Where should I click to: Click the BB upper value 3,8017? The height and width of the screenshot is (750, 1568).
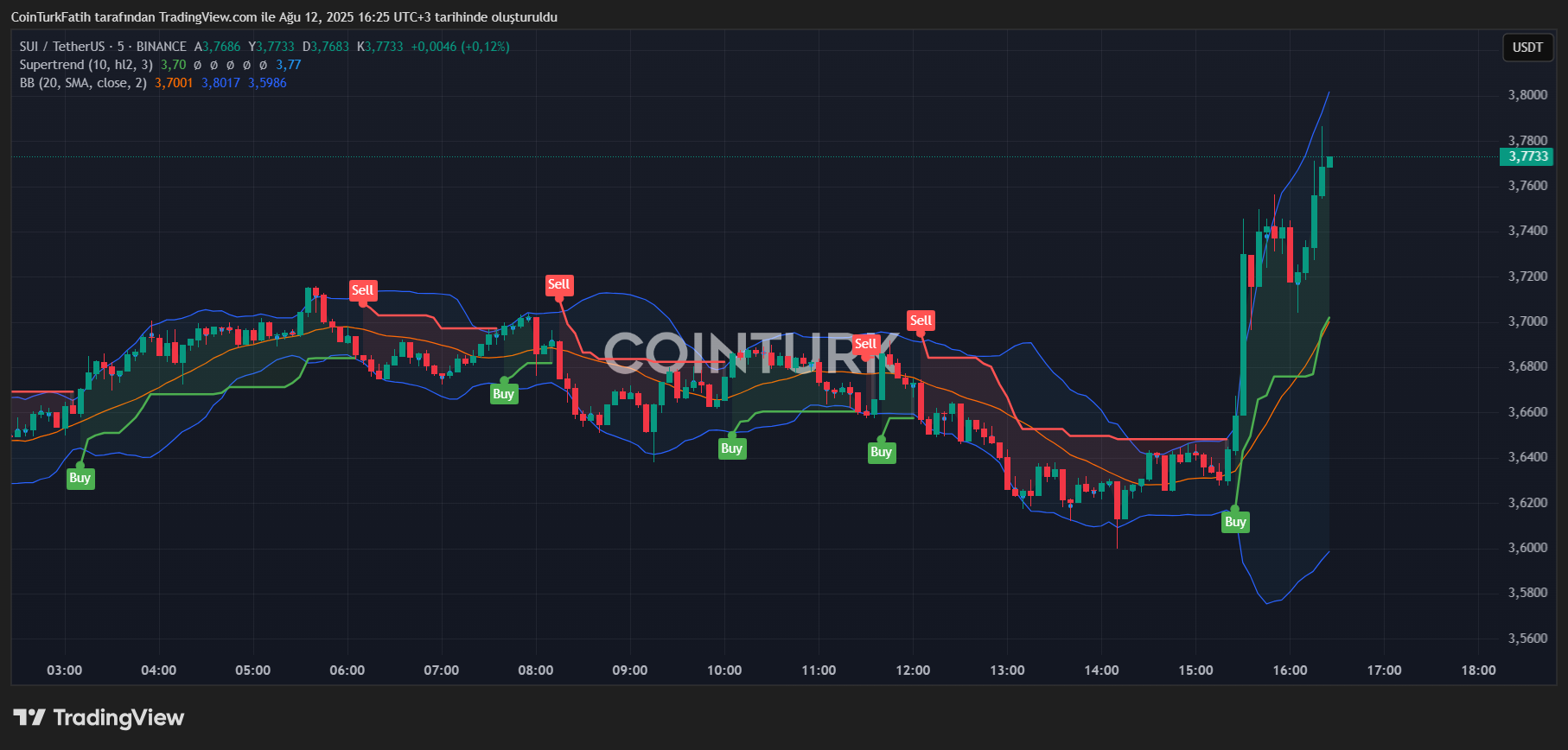coord(220,83)
